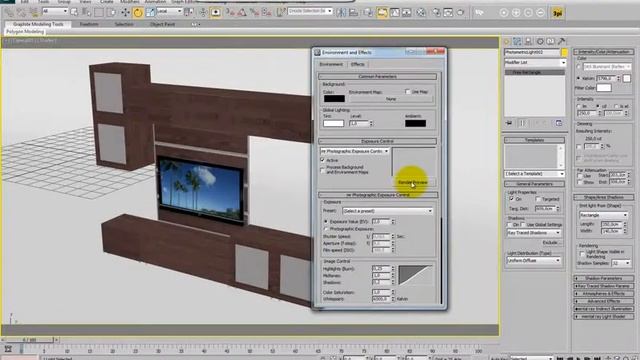Toggle Use Global Settings shadows checkbox
This screenshot has height=360, width=640.
[x=523, y=224]
